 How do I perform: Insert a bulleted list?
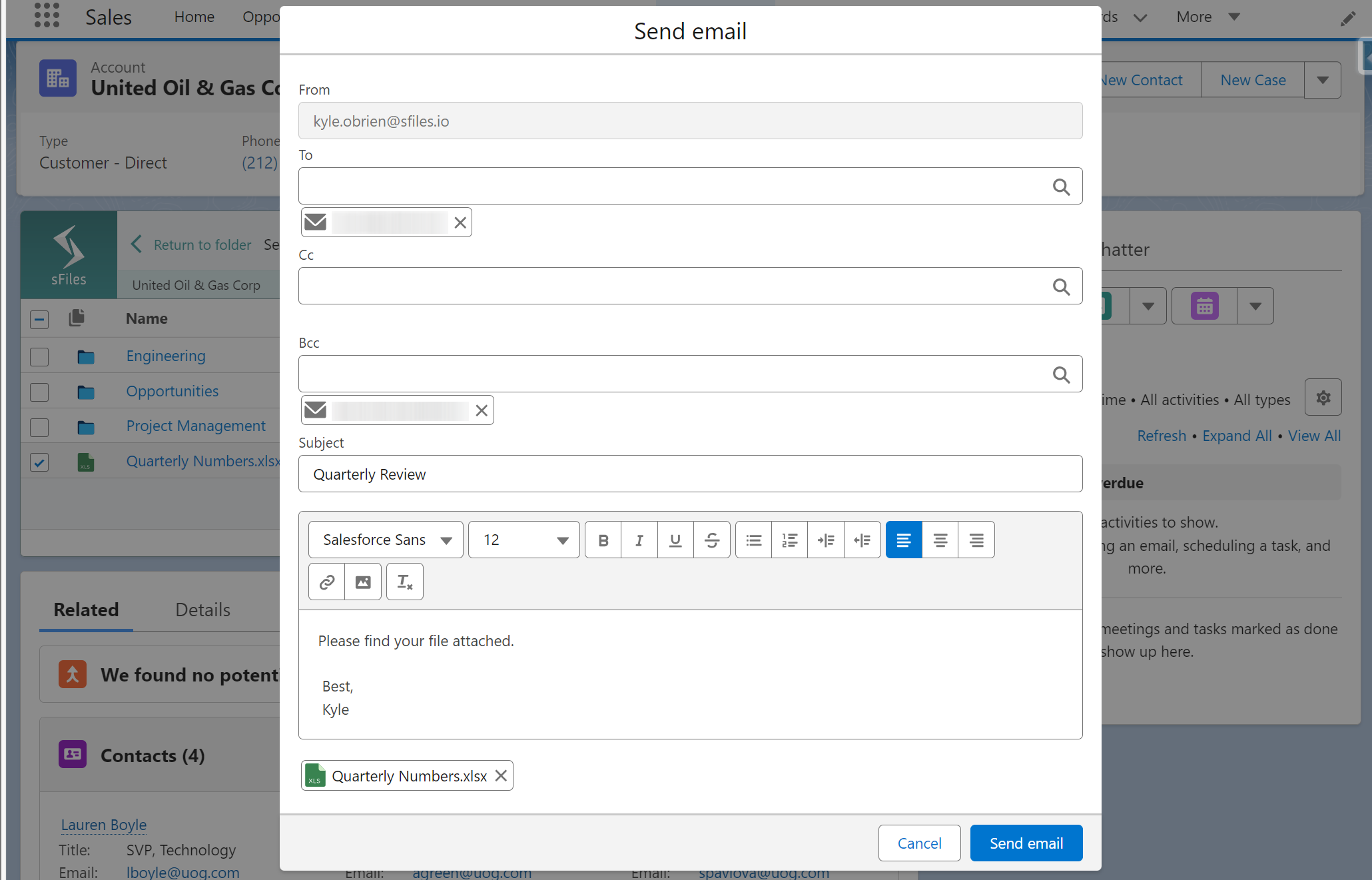754,540
